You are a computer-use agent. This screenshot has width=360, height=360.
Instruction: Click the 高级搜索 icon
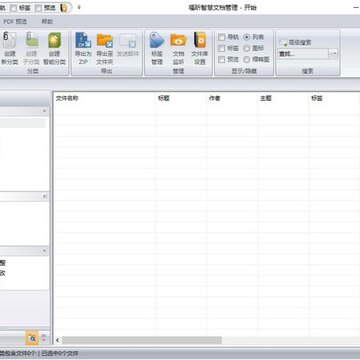(x=284, y=43)
